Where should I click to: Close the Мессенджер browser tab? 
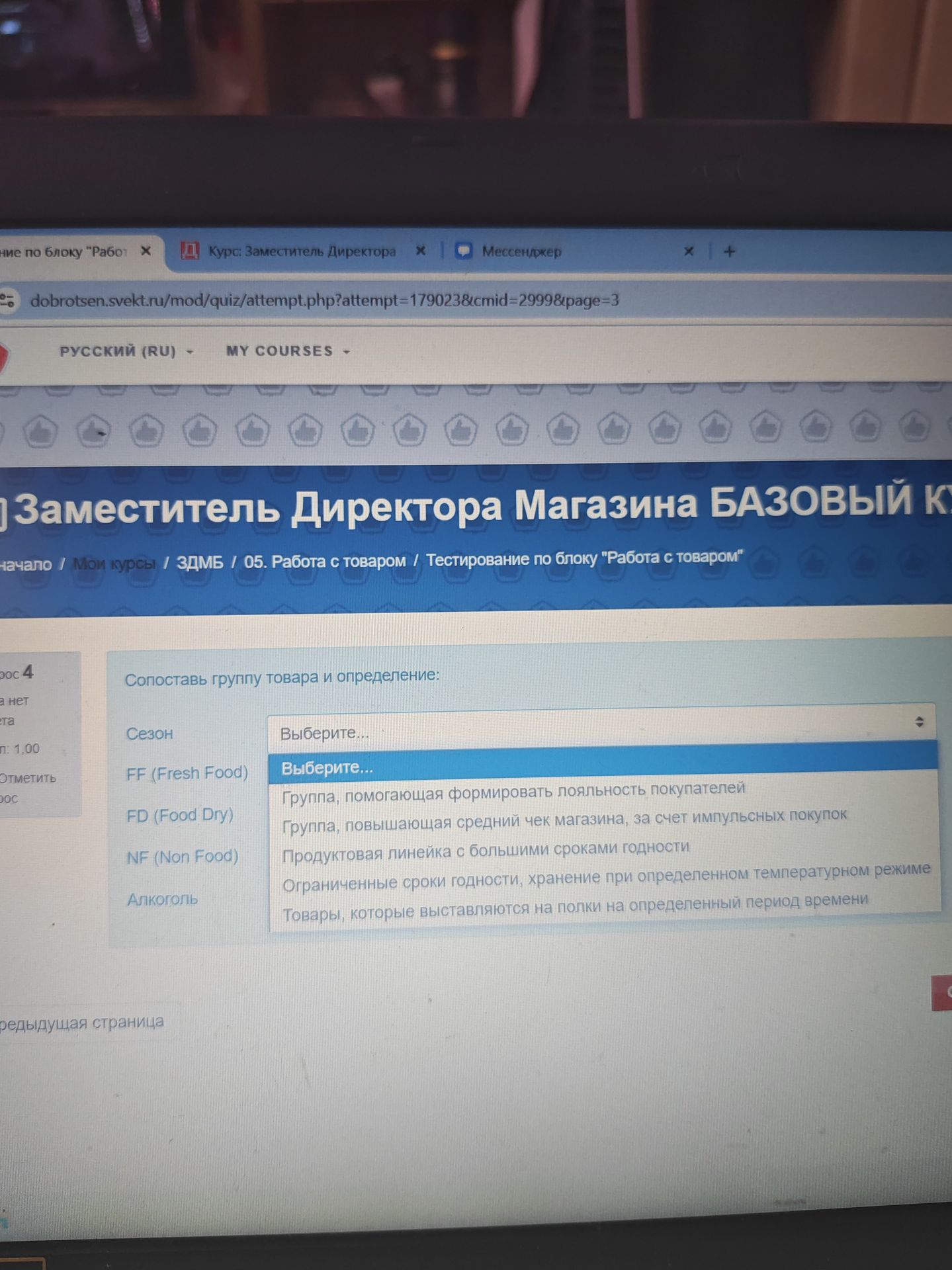(689, 251)
